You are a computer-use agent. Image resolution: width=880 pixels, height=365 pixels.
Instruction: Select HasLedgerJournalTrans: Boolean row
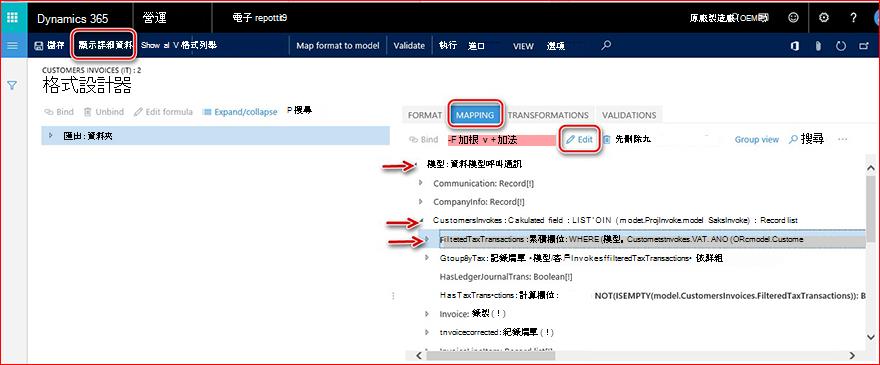coord(506,277)
